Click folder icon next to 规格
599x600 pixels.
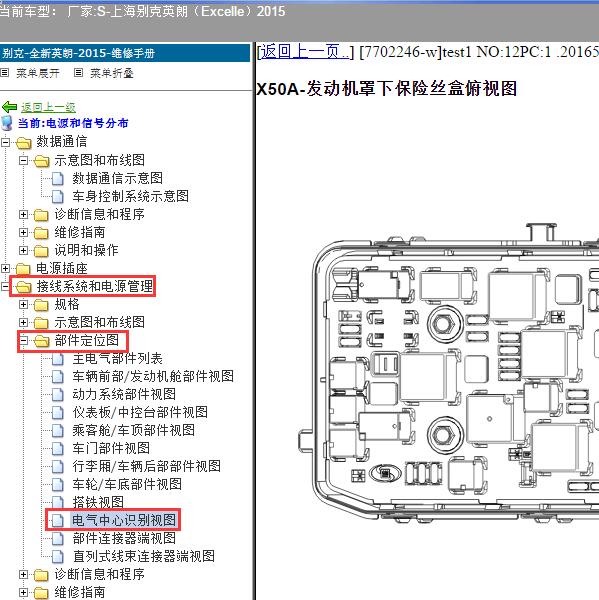coord(41,305)
